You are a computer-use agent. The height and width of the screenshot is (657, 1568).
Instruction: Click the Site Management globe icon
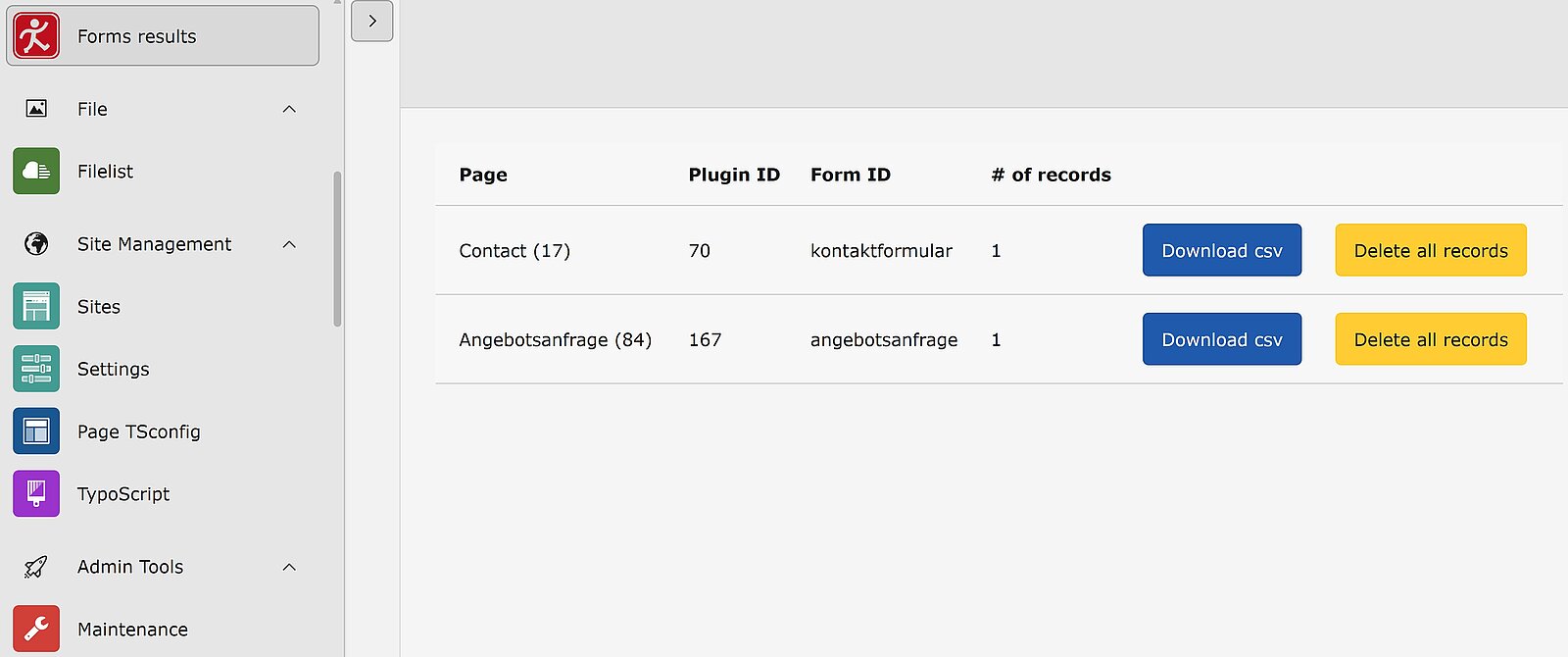coord(36,244)
